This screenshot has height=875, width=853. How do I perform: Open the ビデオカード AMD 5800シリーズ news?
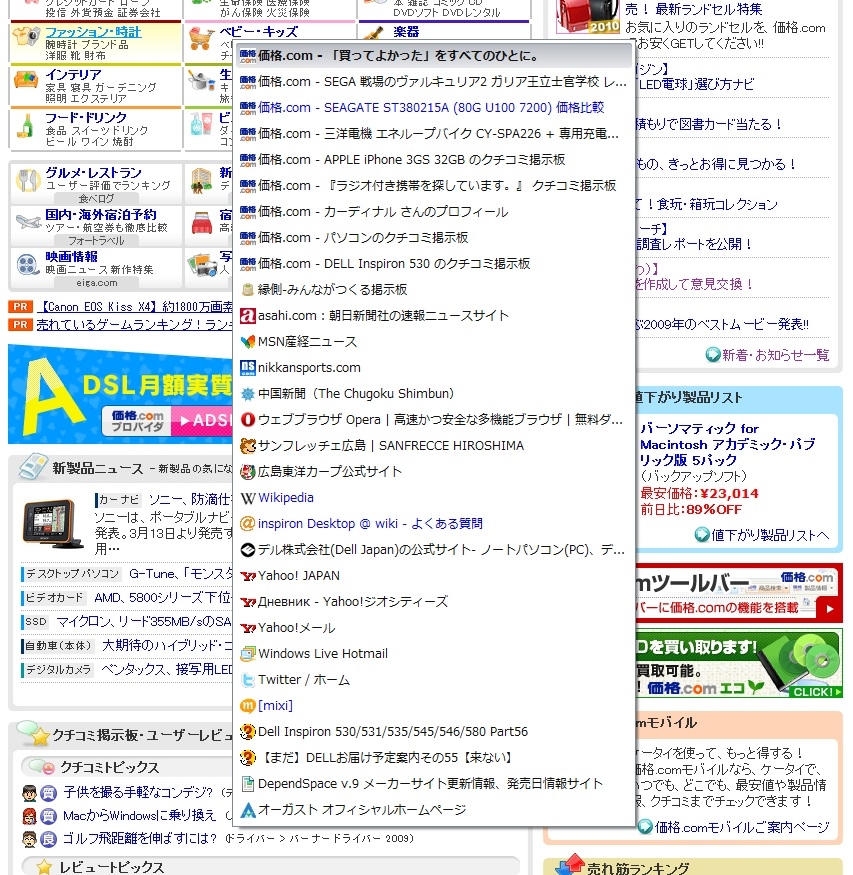tap(162, 598)
